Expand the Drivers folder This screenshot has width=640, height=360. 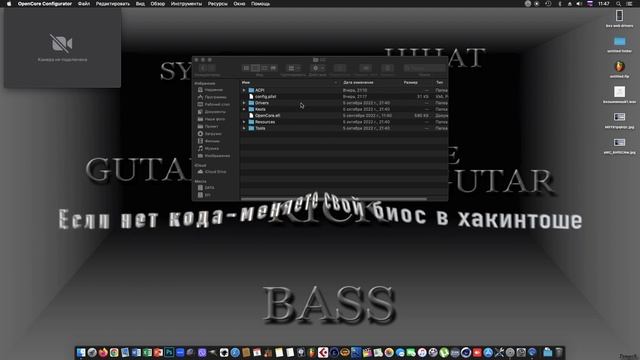click(244, 103)
